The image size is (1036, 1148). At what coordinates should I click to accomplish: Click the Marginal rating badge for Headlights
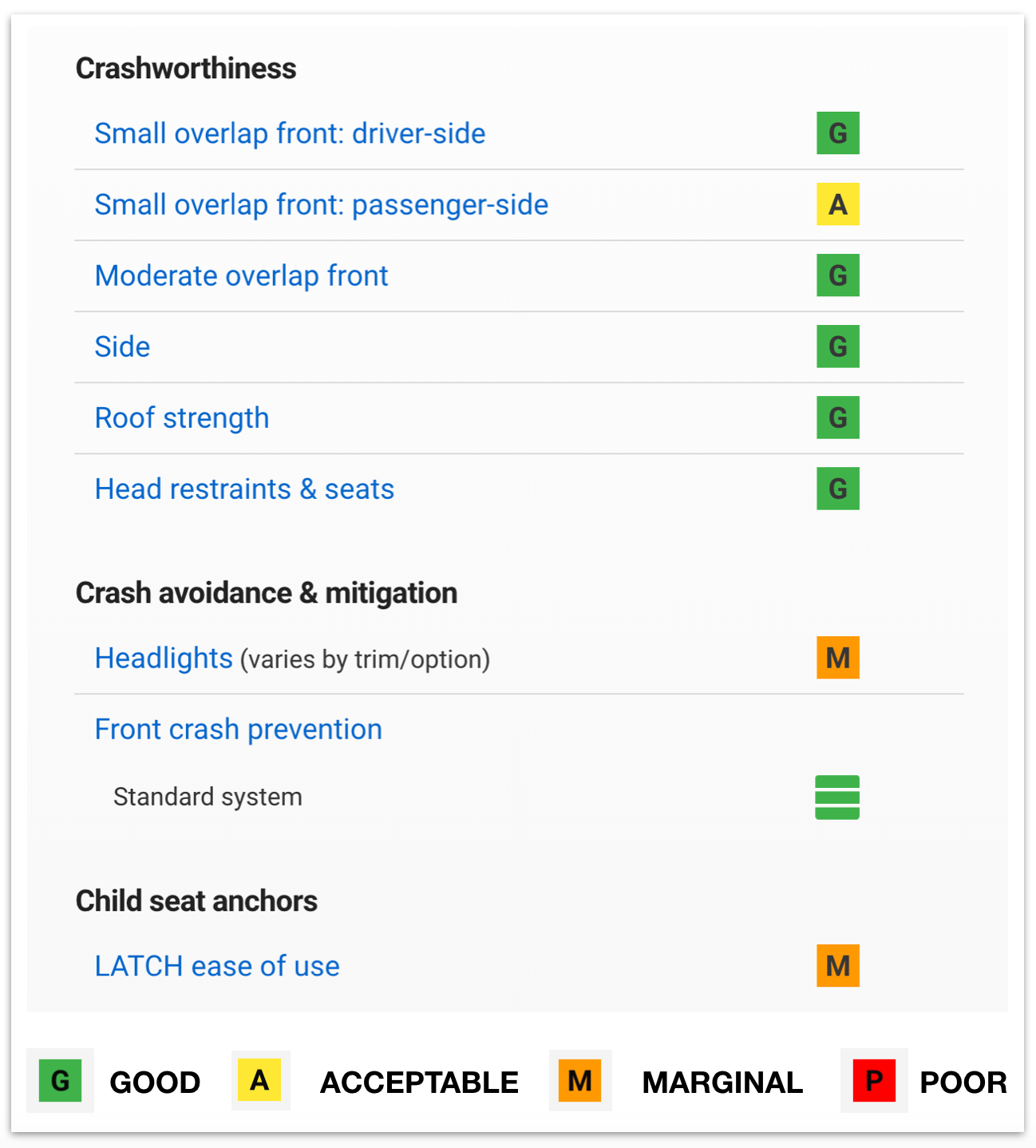click(837, 658)
